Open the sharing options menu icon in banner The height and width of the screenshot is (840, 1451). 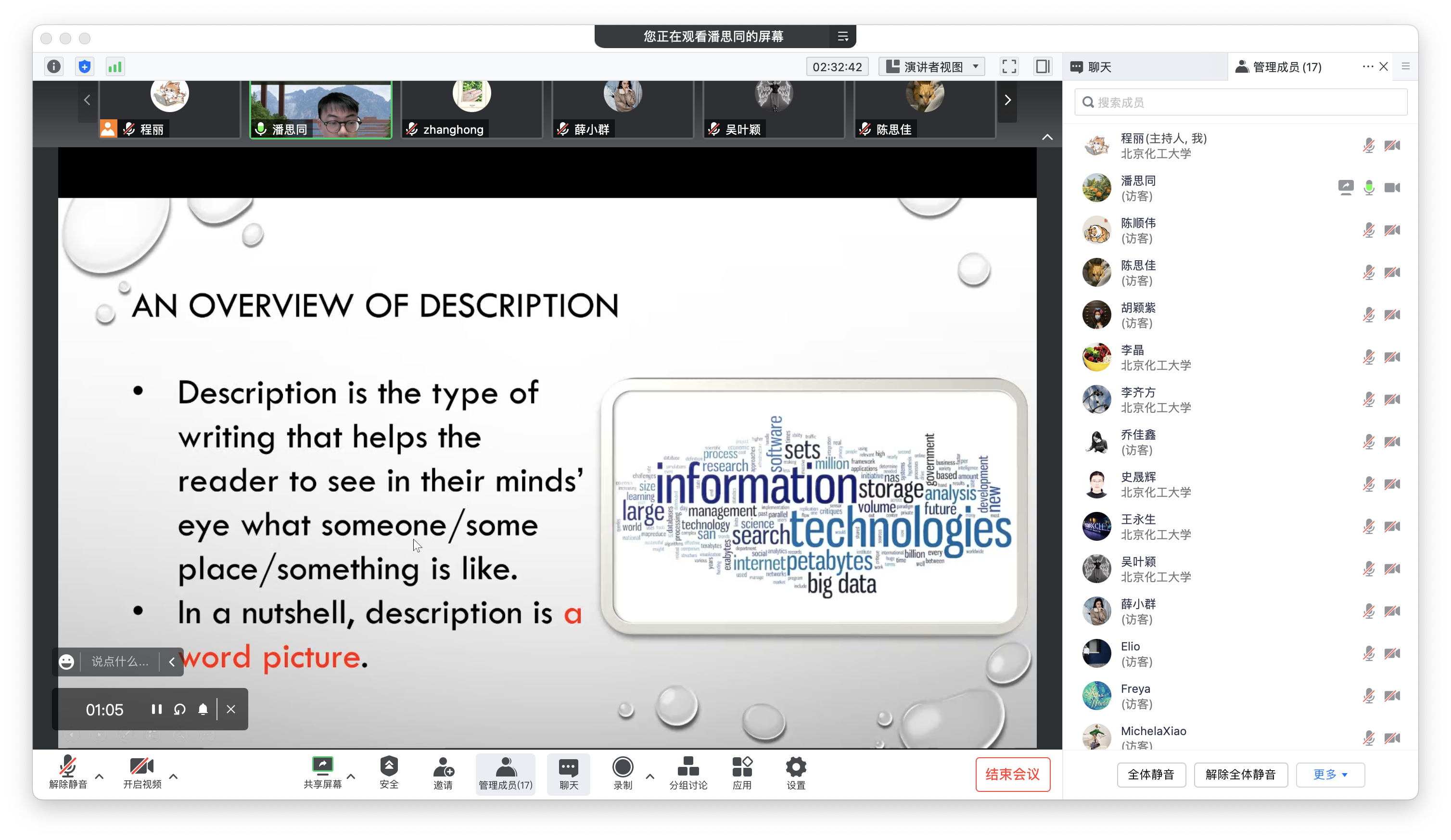point(843,37)
